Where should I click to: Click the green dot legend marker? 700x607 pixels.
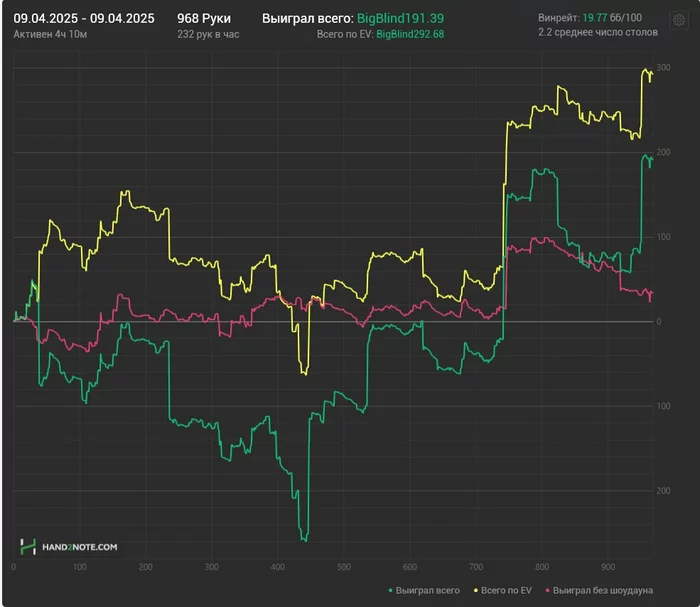coord(390,591)
